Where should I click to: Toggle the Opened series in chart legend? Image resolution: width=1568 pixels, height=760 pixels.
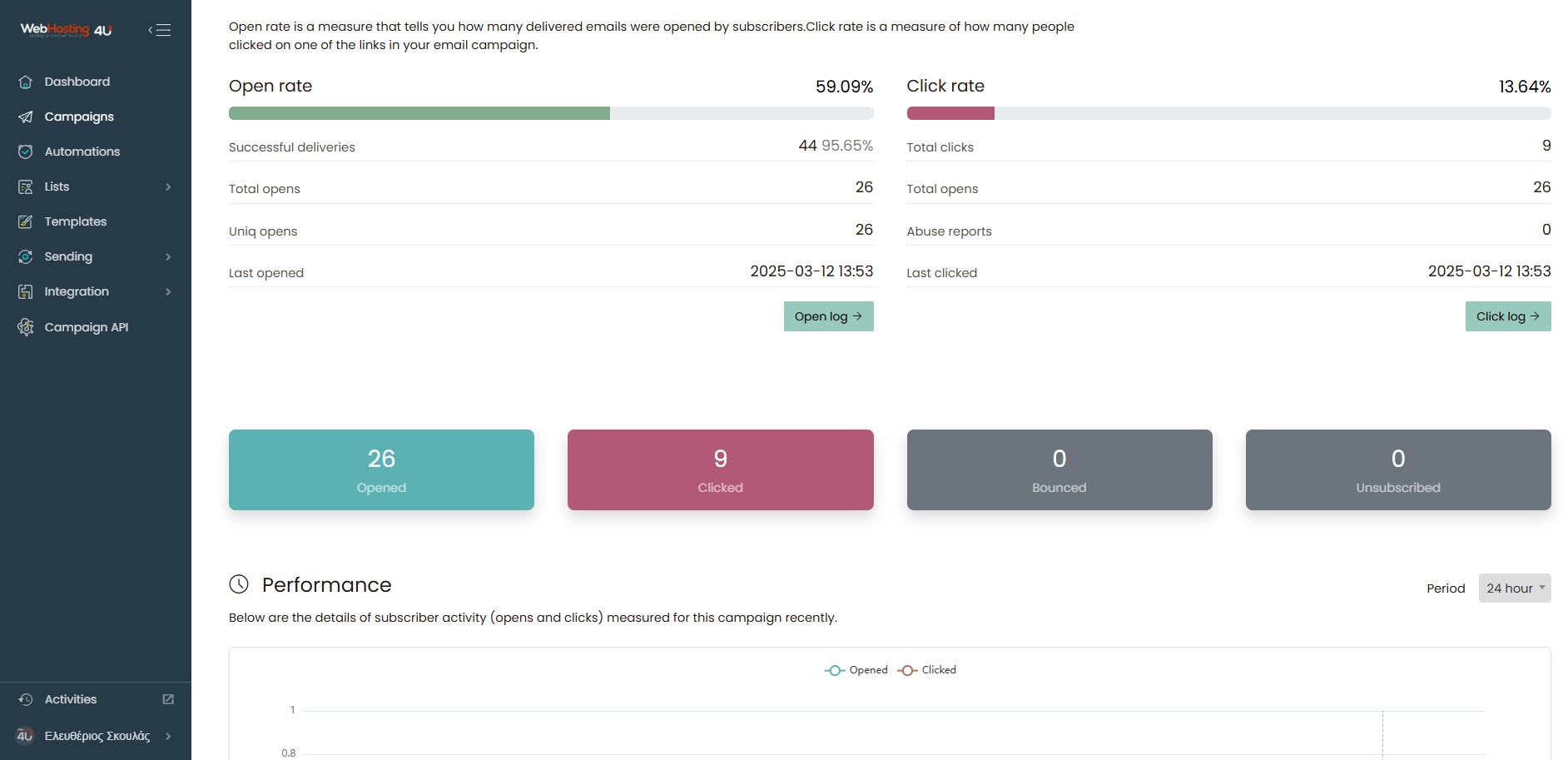click(856, 670)
